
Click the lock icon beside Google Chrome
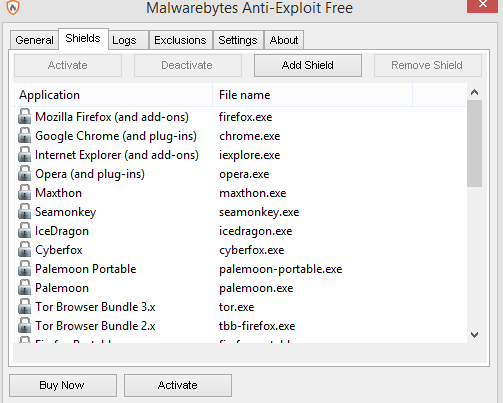pos(24,135)
